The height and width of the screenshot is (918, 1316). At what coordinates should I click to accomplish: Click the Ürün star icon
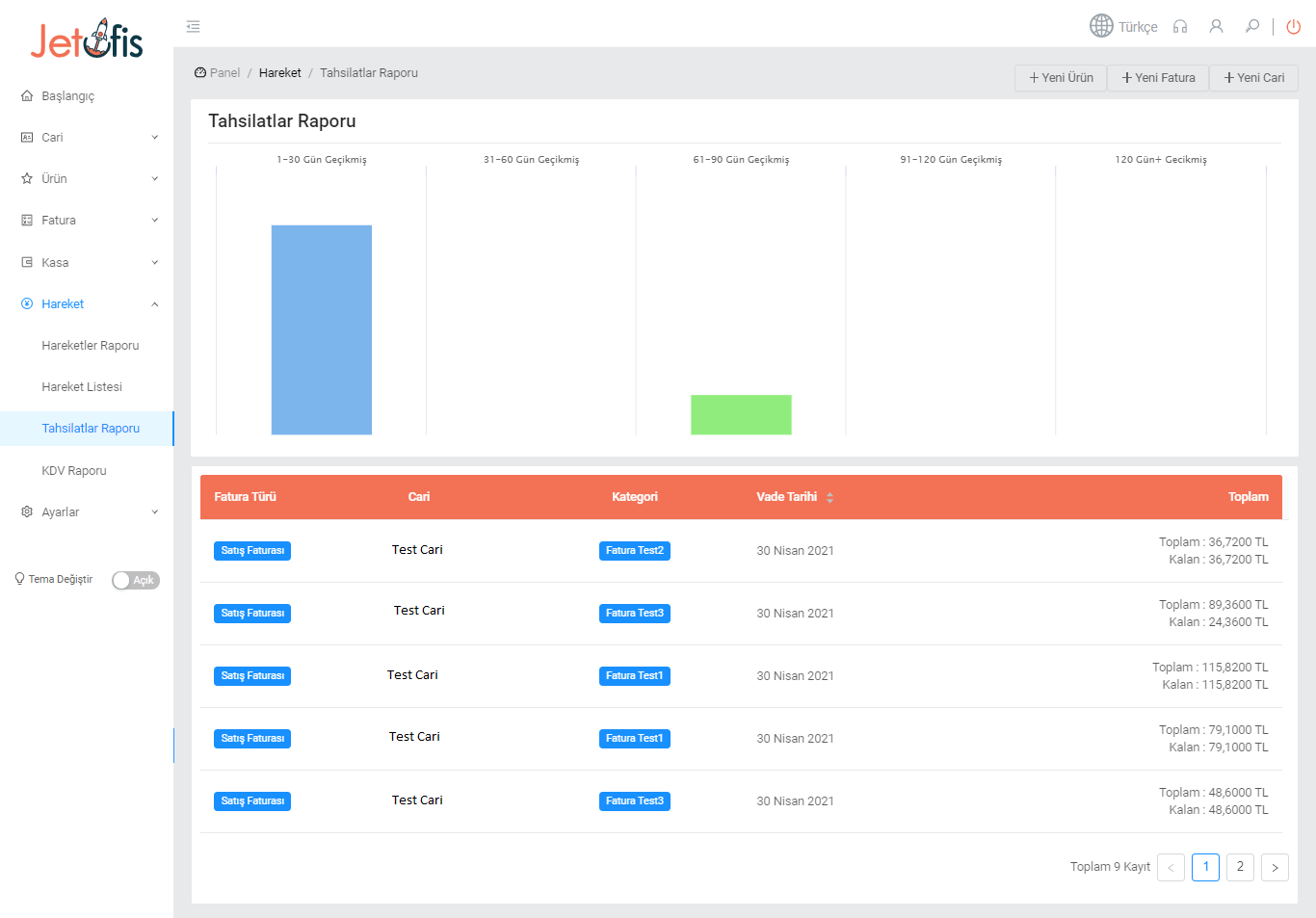[x=27, y=179]
